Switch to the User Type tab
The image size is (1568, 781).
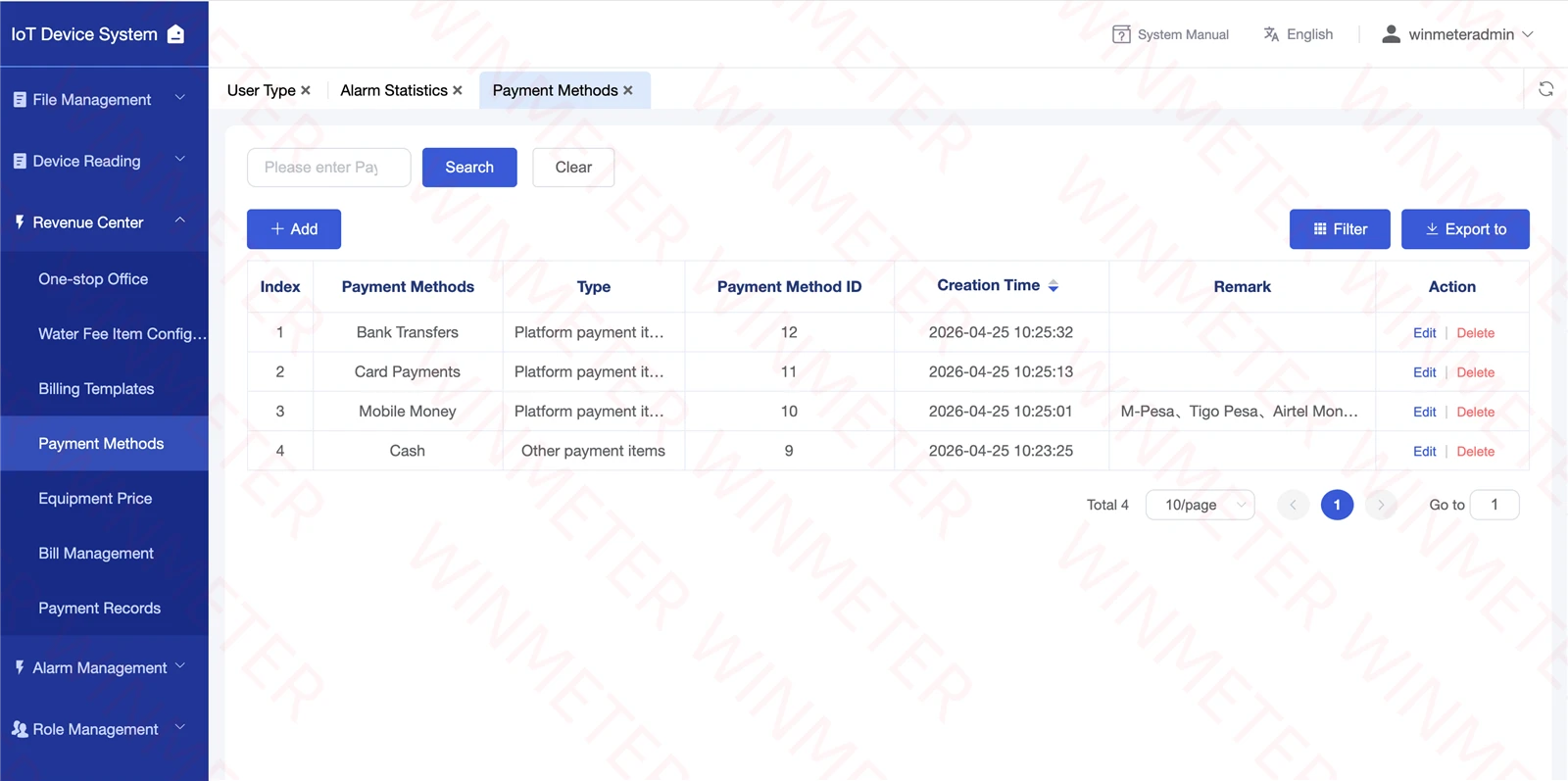261,90
